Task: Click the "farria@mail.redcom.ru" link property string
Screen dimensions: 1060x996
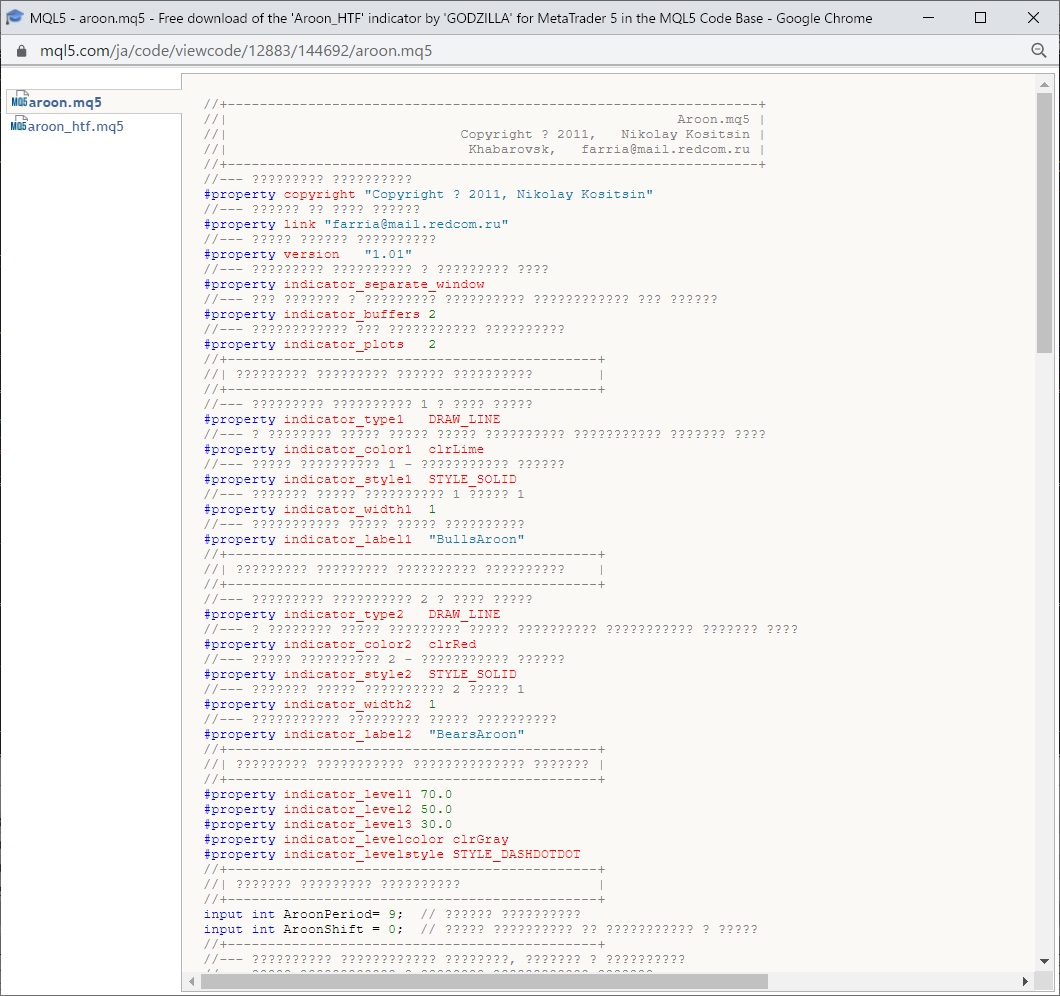Action: point(415,224)
